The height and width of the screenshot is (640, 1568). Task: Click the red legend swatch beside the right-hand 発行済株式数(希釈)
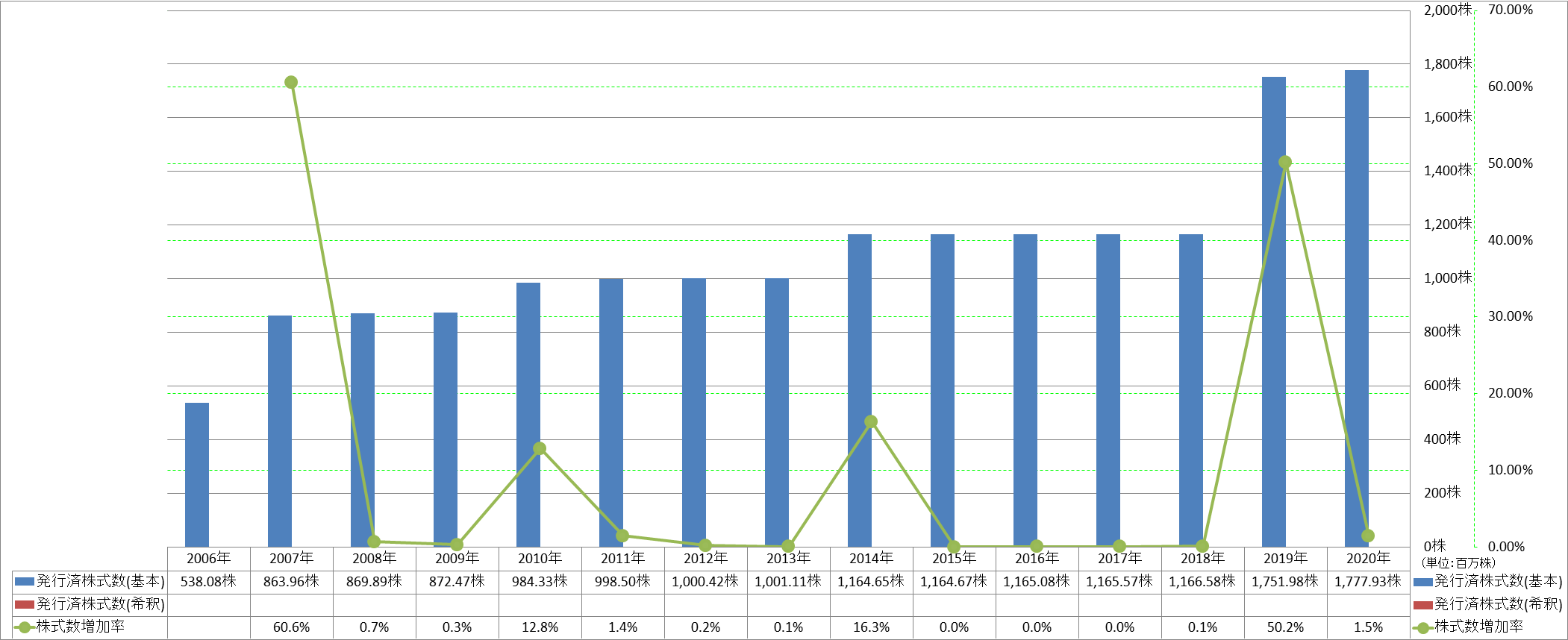pyautogui.click(x=1422, y=605)
